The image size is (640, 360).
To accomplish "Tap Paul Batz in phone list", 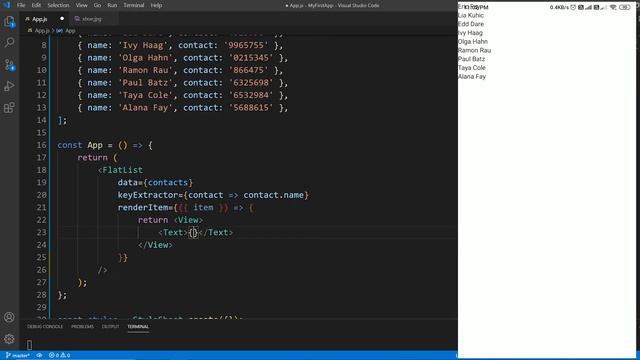I will (x=471, y=59).
